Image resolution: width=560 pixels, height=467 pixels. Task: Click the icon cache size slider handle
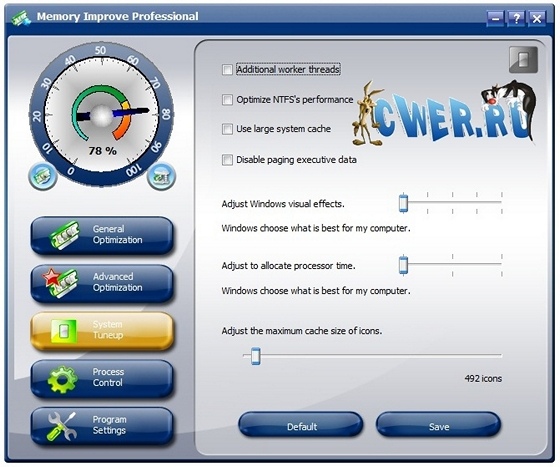click(x=255, y=356)
